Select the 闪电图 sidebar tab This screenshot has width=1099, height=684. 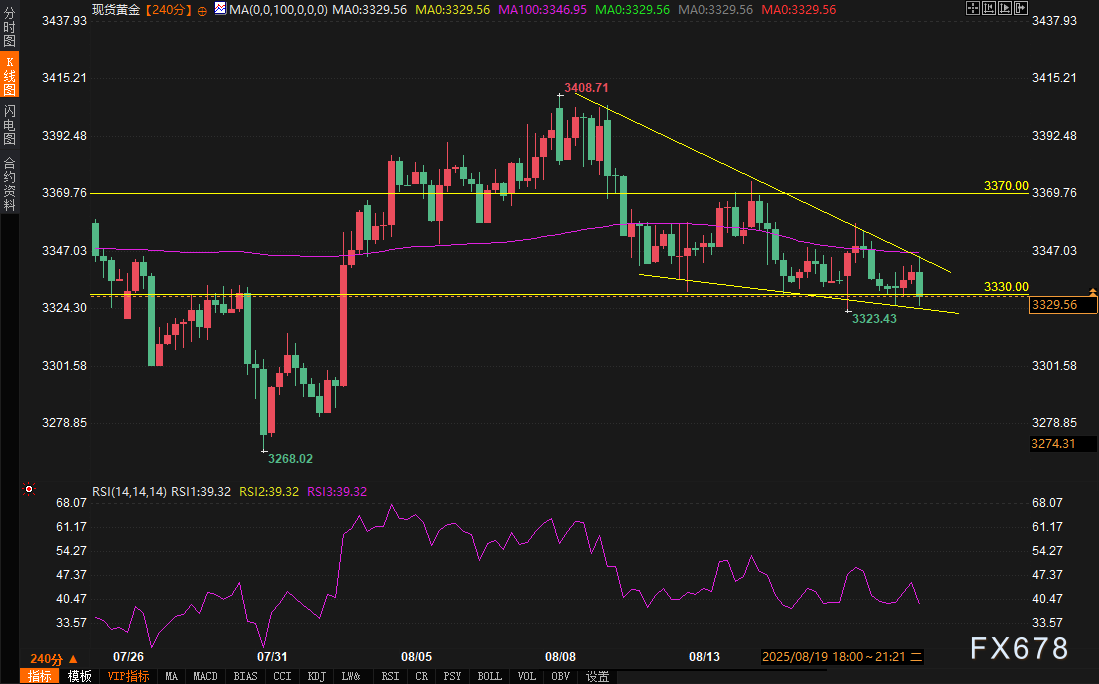click(x=9, y=124)
